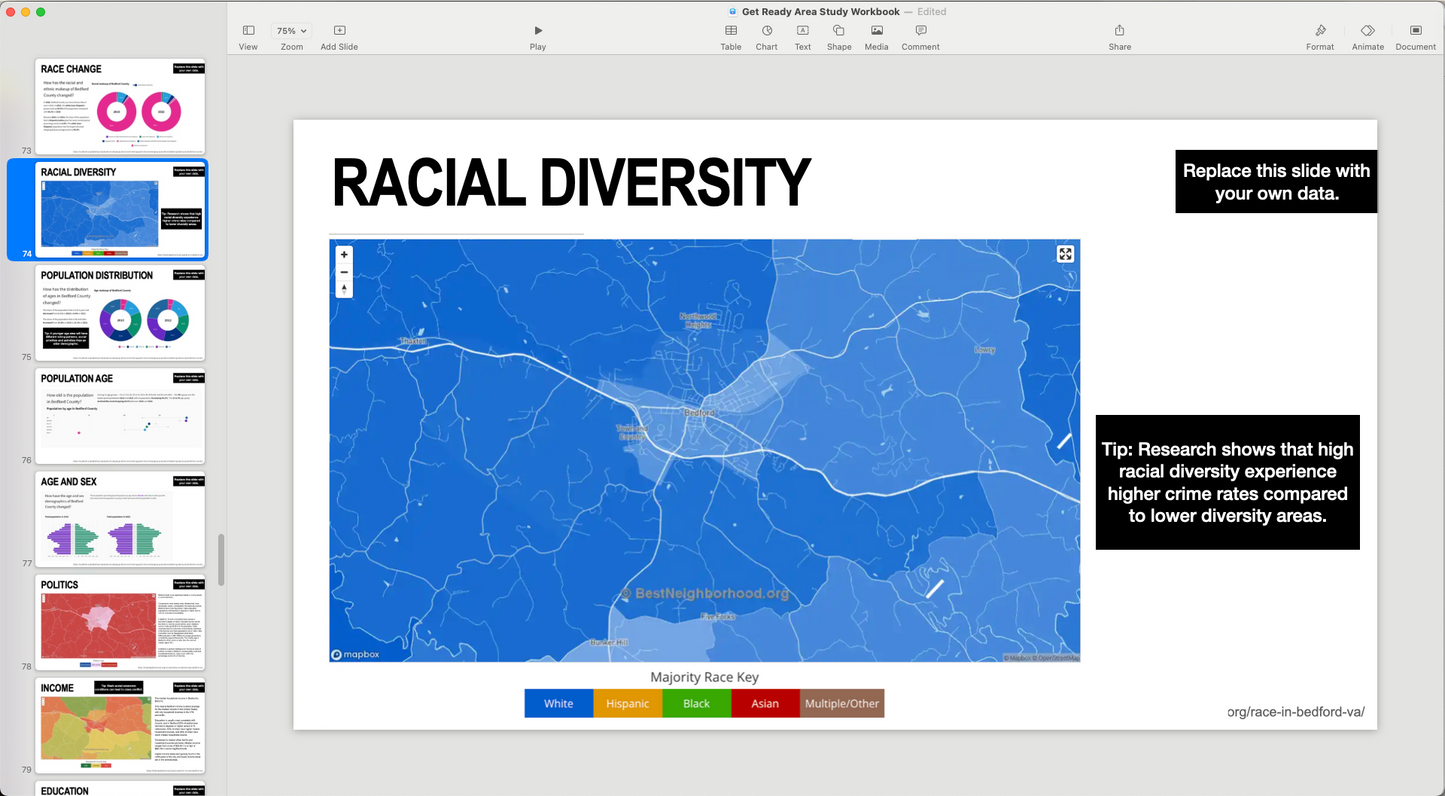Image resolution: width=1445 pixels, height=796 pixels.
Task: Select the RACIAL DIVERSITY title text
Action: 571,184
